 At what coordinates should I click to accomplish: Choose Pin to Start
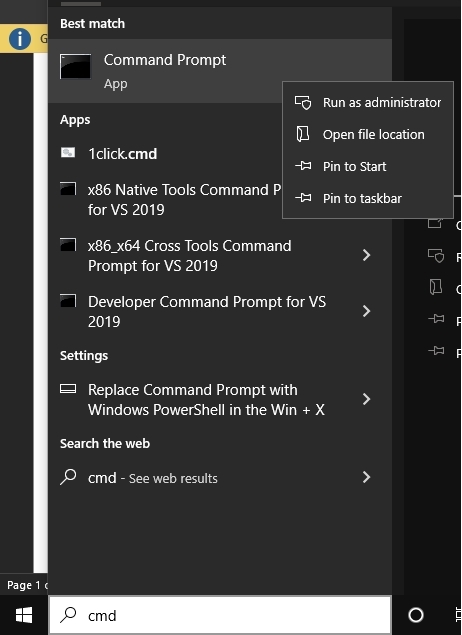(368, 166)
